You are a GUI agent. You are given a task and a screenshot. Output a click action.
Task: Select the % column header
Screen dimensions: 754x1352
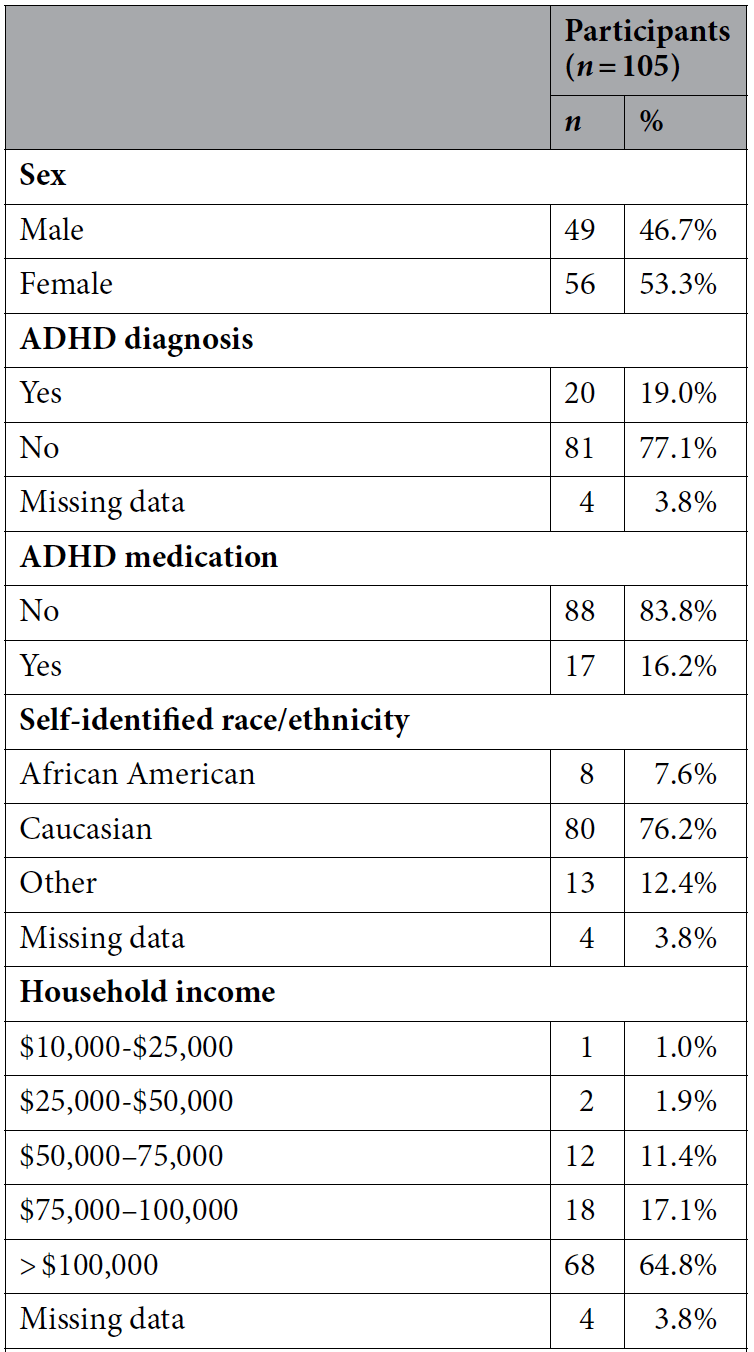tap(652, 122)
